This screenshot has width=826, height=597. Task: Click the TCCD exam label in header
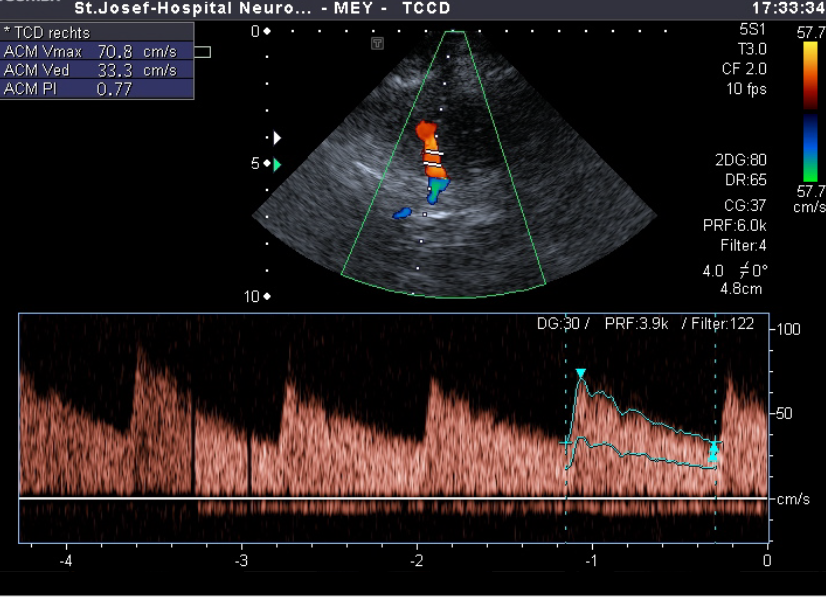pyautogui.click(x=427, y=8)
